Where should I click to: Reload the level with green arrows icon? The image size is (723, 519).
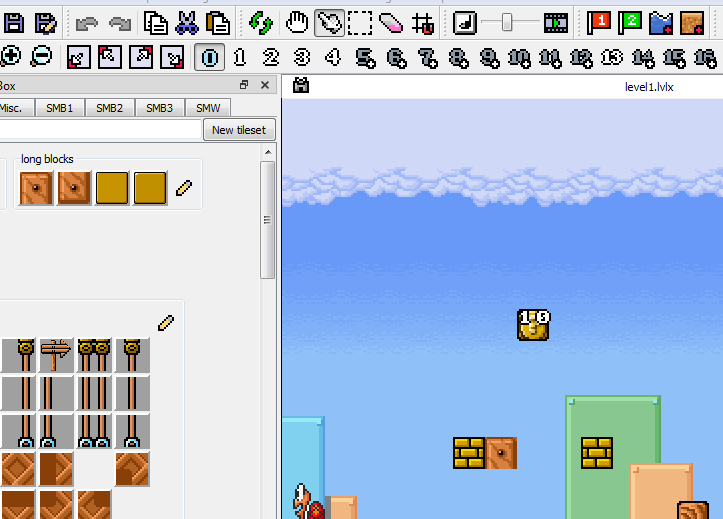tap(261, 23)
